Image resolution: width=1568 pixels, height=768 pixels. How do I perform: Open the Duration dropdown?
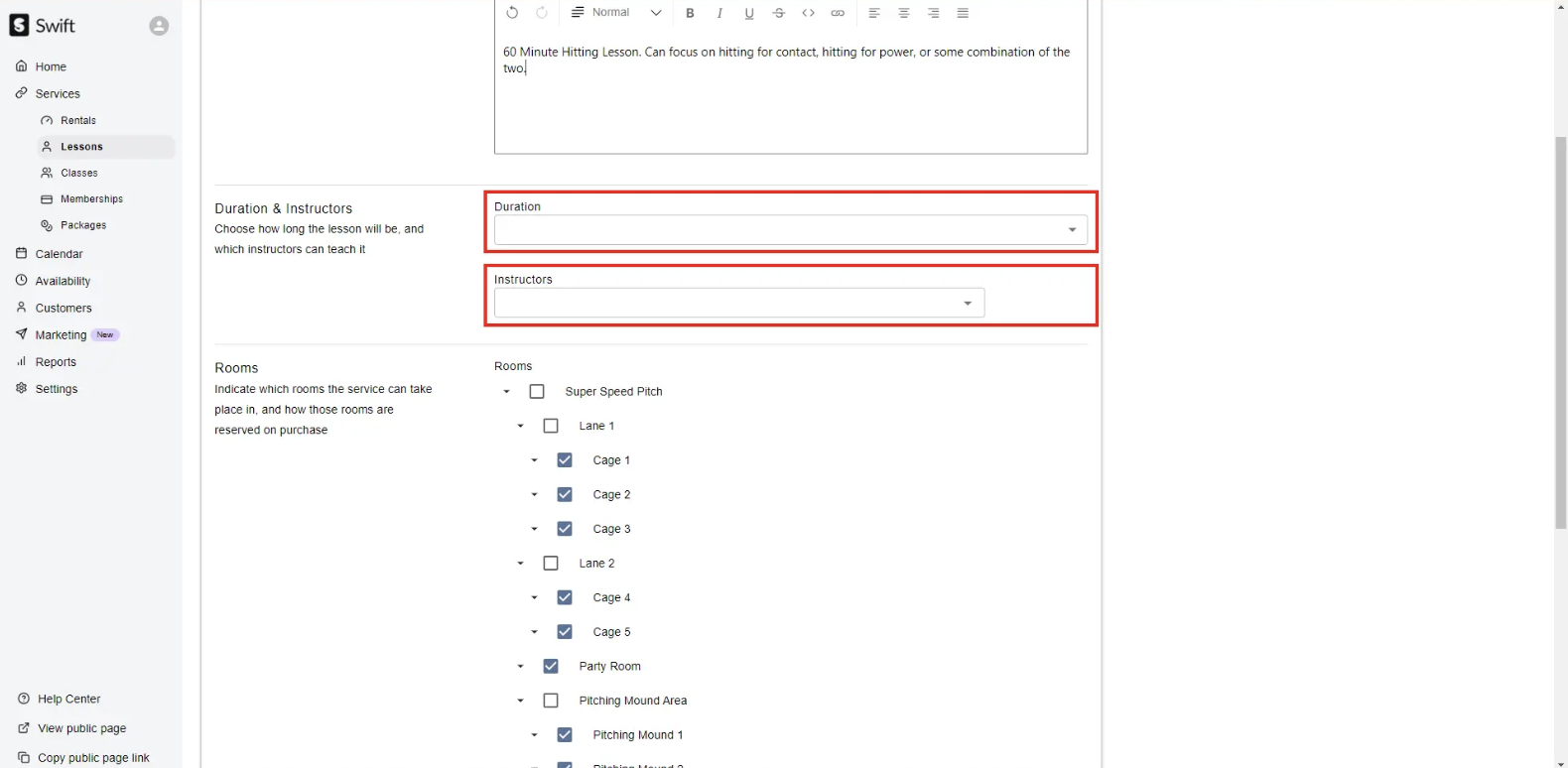[x=791, y=230]
